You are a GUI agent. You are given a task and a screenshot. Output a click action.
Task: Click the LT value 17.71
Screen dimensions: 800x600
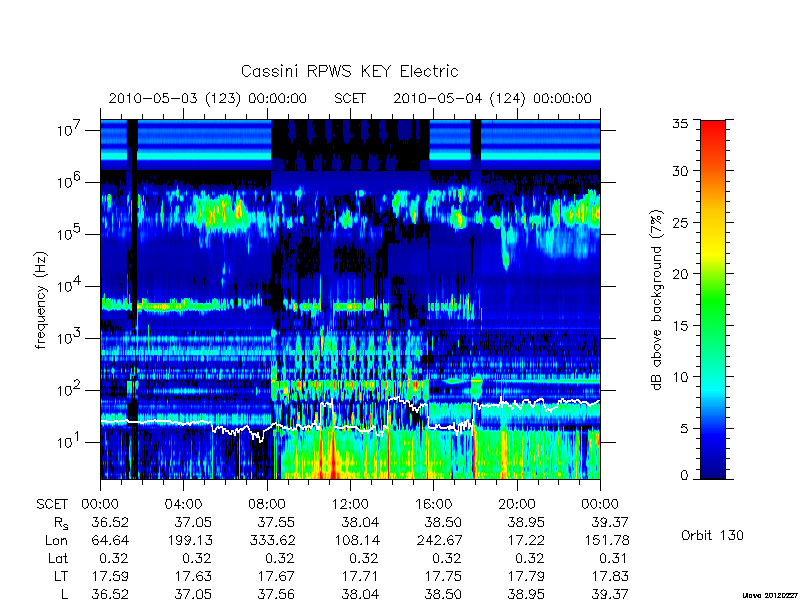click(360, 576)
